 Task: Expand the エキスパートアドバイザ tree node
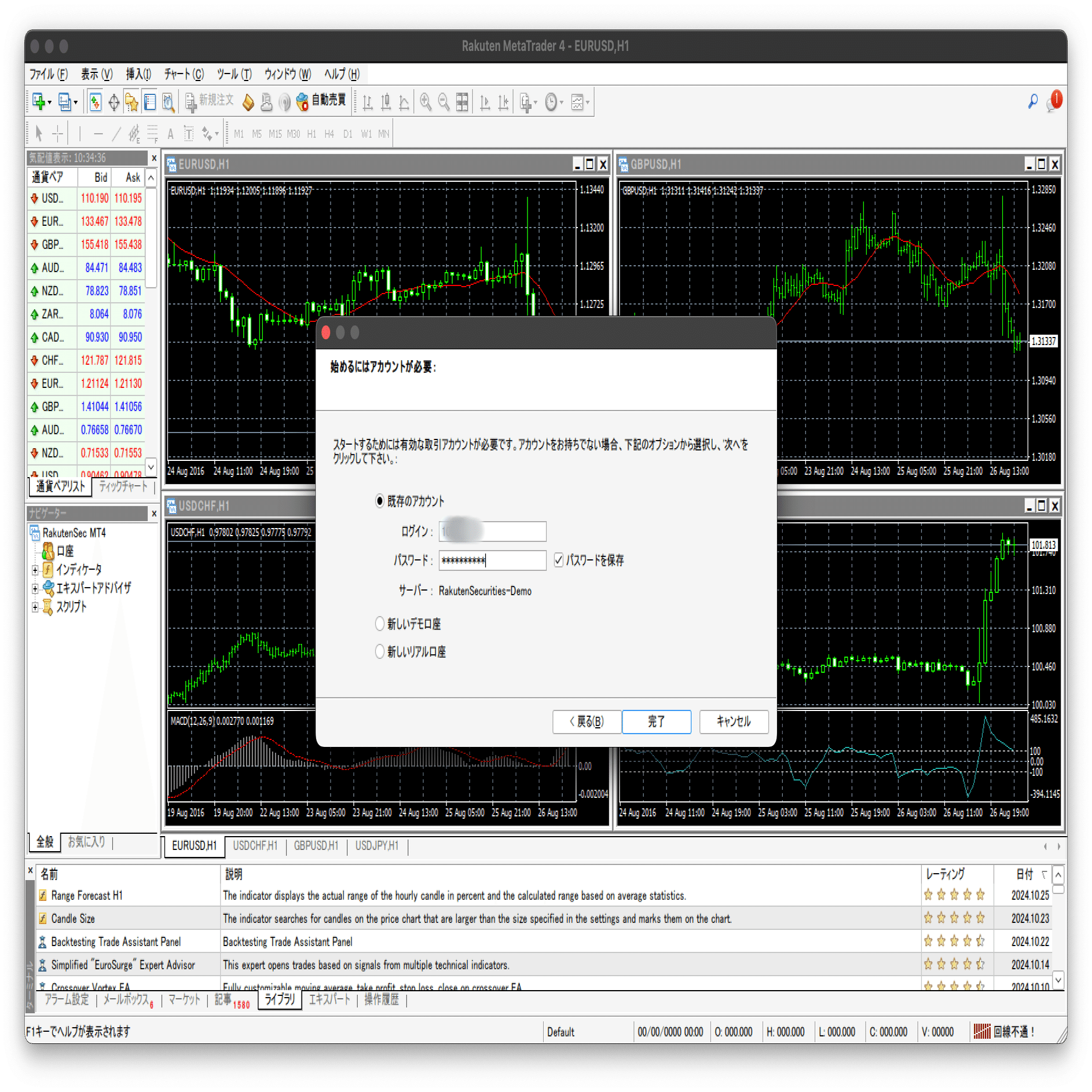[x=35, y=588]
